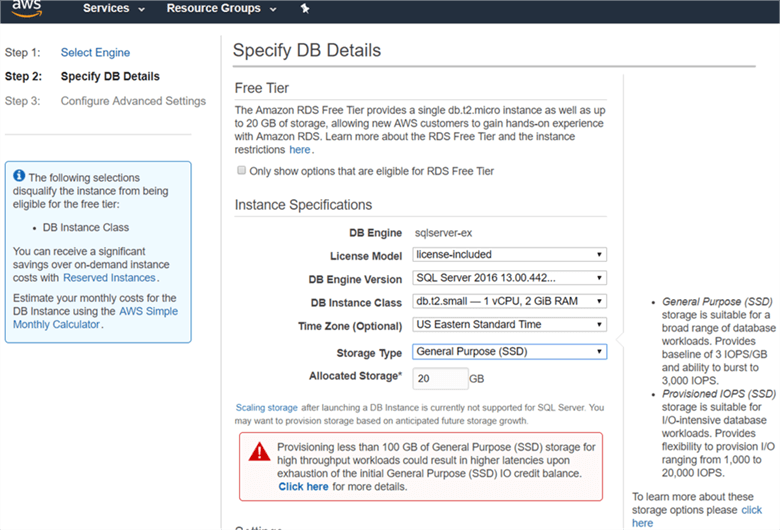Viewport: 780px width, 530px height.
Task: Open the Time Zone dropdown
Action: (509, 324)
